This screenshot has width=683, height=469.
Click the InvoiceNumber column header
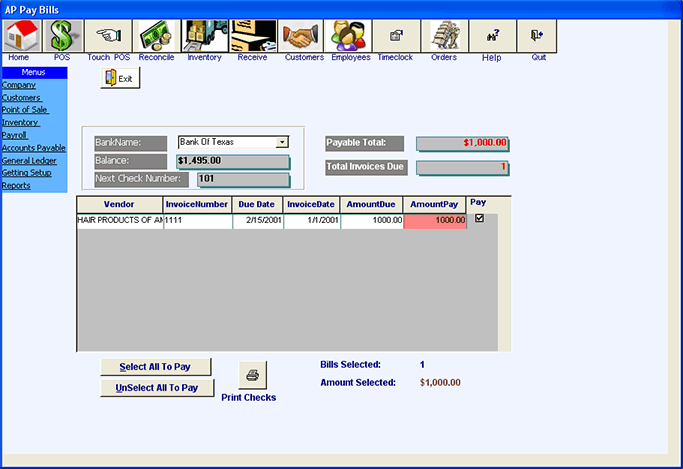tap(197, 204)
